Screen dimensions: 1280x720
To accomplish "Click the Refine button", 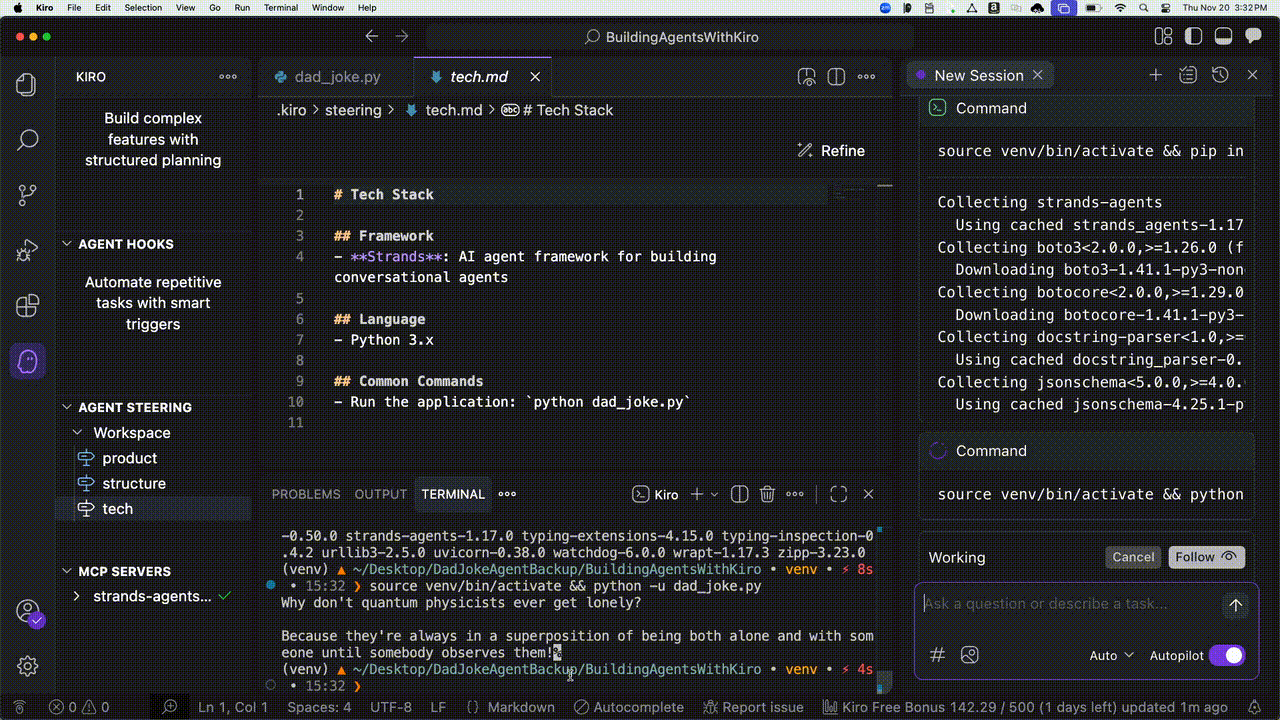I will click(x=831, y=151).
